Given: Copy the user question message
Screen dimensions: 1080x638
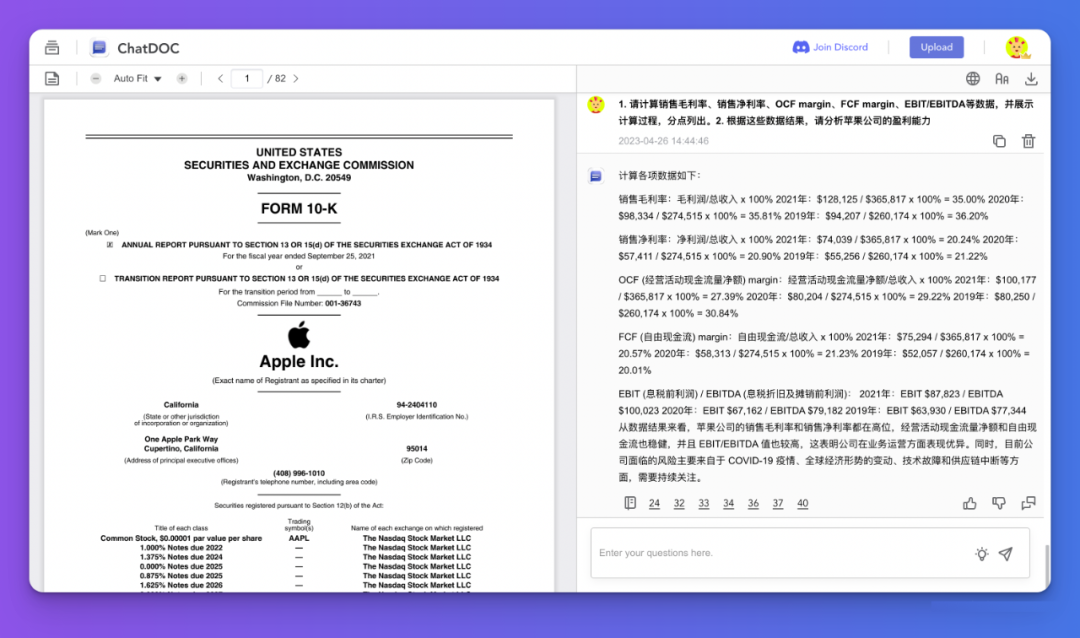Looking at the screenshot, I should pos(999,141).
